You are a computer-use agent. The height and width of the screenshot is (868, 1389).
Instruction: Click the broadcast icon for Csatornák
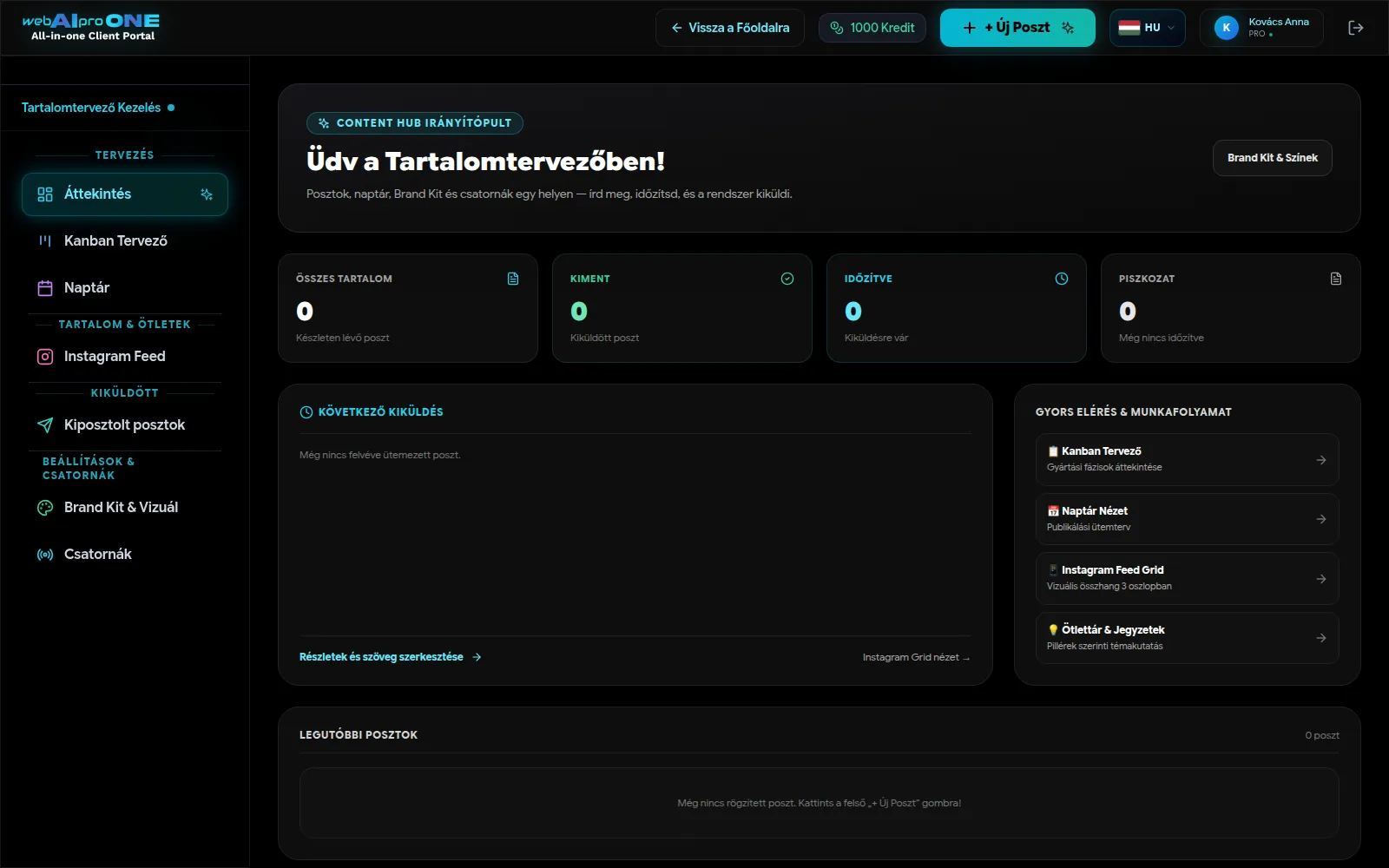pyautogui.click(x=45, y=555)
